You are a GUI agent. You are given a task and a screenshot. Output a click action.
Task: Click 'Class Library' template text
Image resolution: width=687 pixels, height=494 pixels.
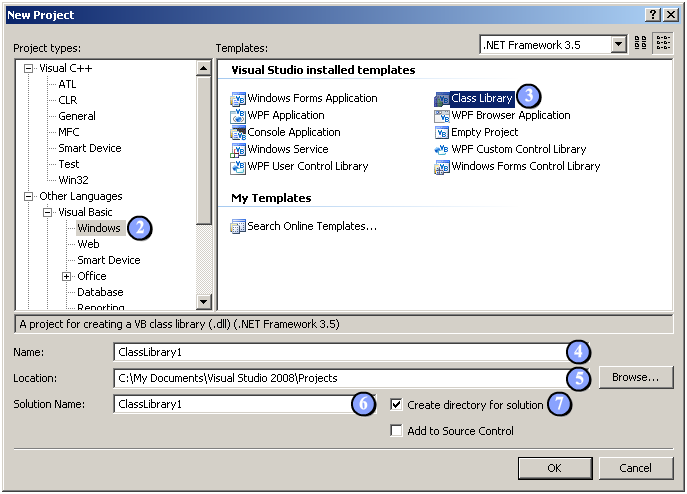coord(482,98)
